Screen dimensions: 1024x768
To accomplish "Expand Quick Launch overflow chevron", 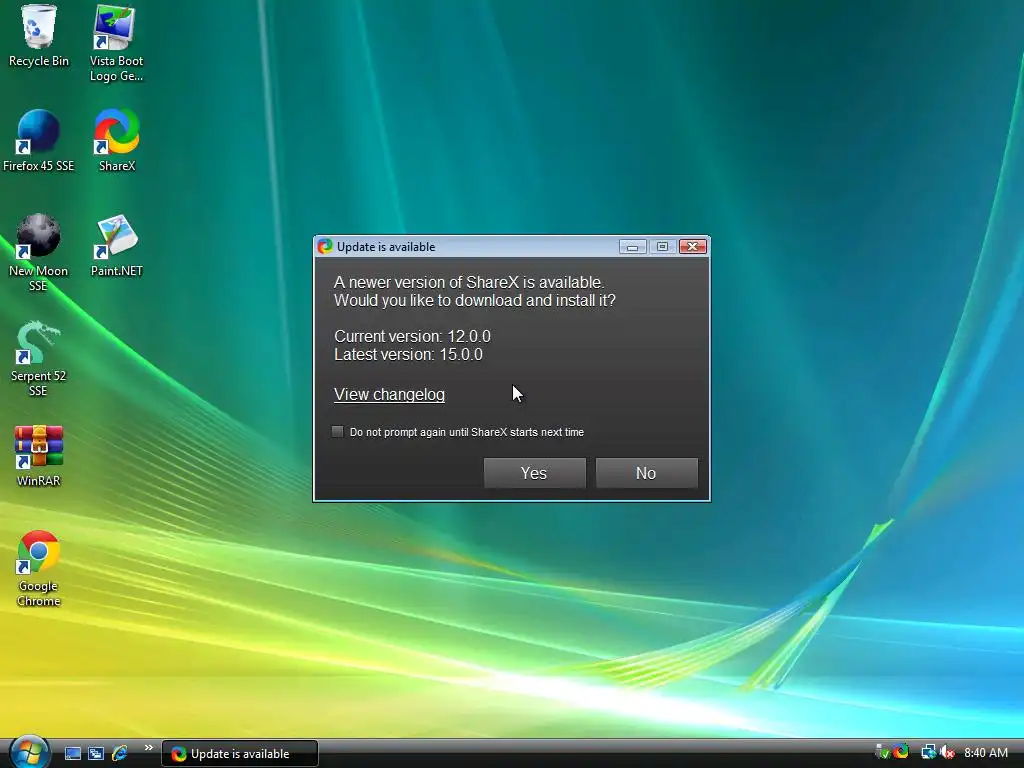I will pos(148,748).
